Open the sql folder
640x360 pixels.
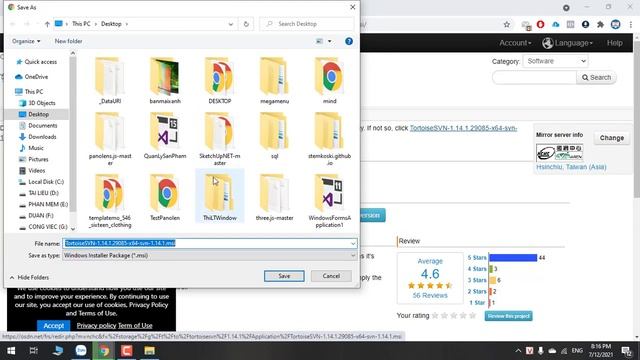coord(274,136)
